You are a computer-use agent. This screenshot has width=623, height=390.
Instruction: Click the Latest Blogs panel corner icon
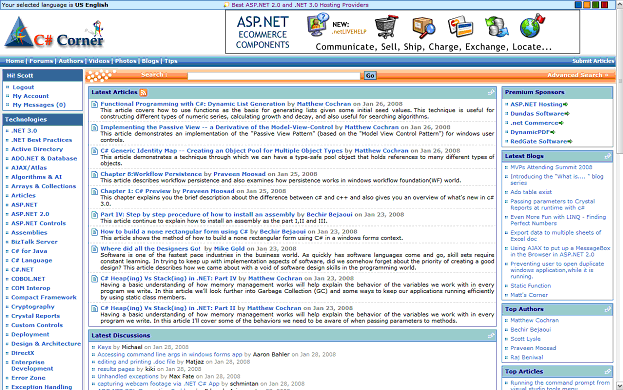pos(608,156)
